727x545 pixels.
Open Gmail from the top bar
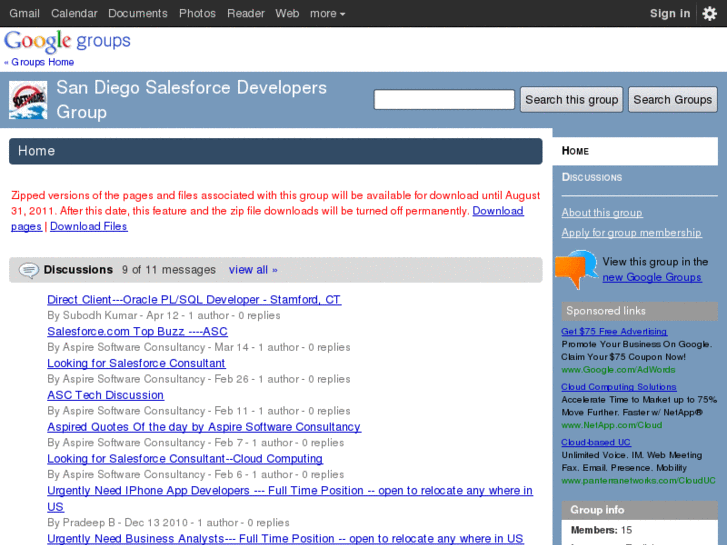click(25, 13)
